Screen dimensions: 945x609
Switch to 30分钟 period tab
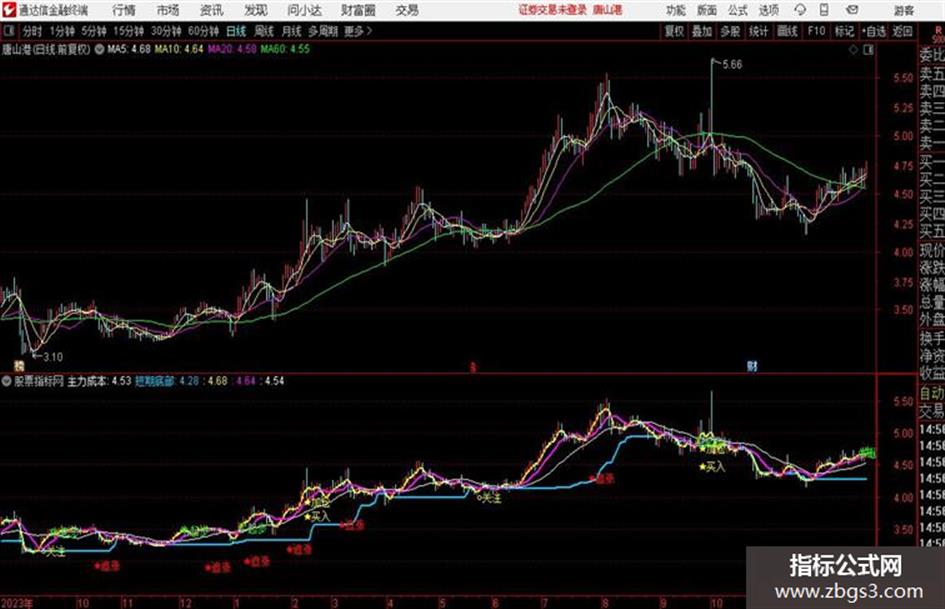pyautogui.click(x=166, y=31)
